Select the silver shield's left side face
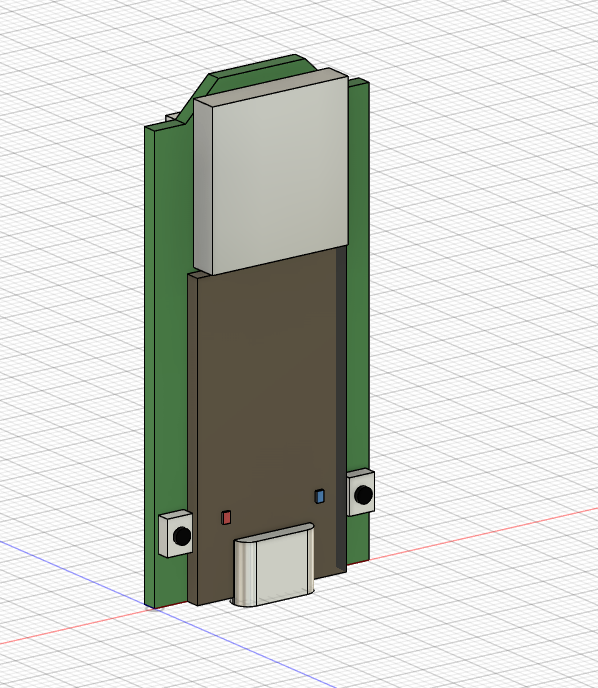The height and width of the screenshot is (688, 598). [x=203, y=186]
